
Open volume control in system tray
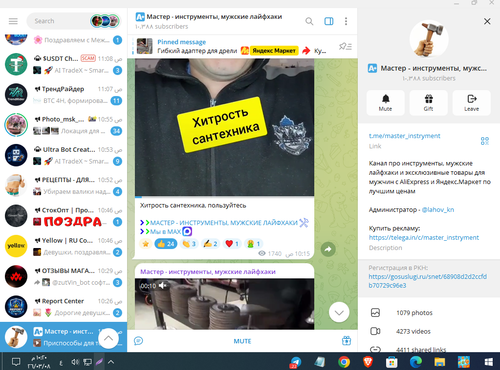tap(75, 362)
